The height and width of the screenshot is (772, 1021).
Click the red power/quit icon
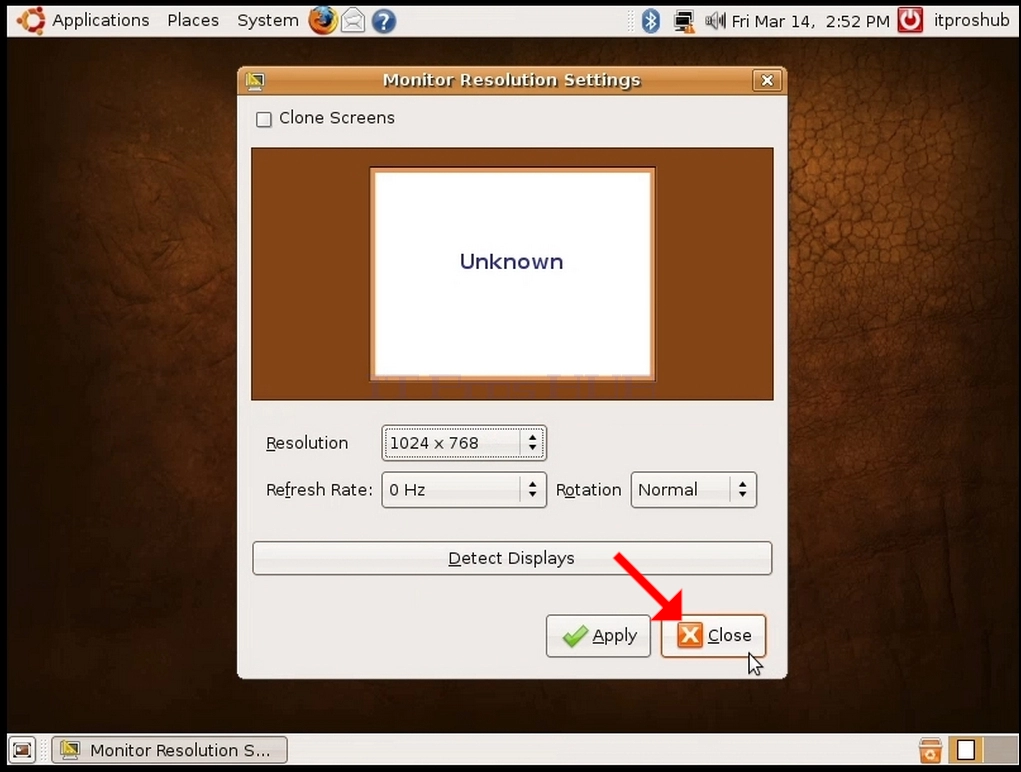[910, 20]
